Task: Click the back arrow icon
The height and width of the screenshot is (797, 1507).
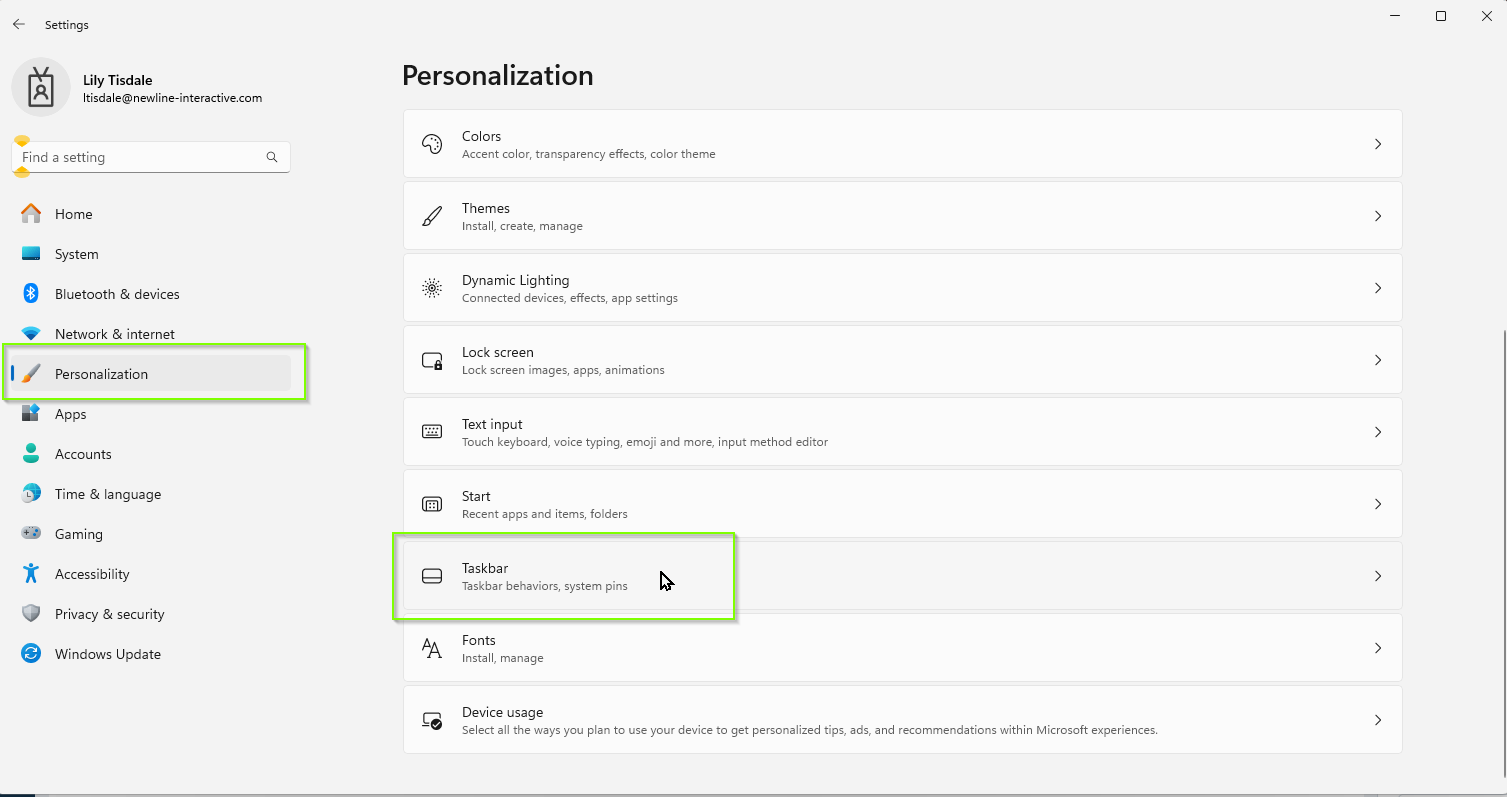Action: click(x=19, y=24)
